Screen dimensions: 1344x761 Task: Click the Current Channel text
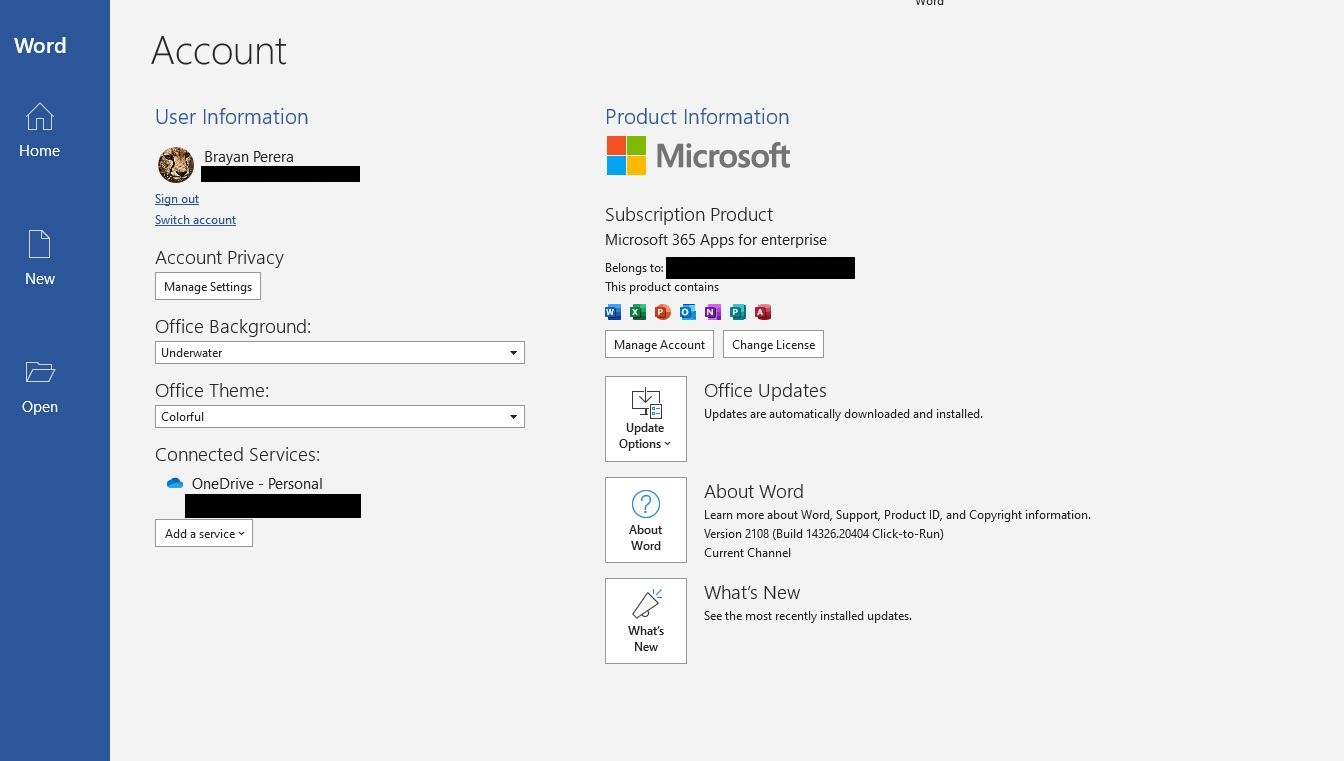(x=747, y=553)
